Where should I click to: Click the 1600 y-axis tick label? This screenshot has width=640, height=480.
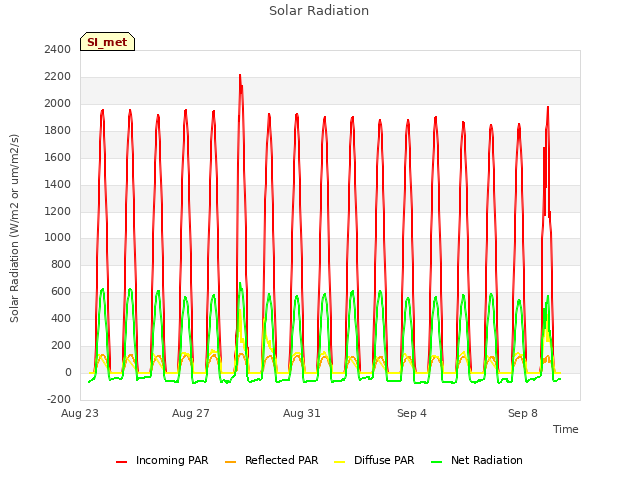coord(58,158)
